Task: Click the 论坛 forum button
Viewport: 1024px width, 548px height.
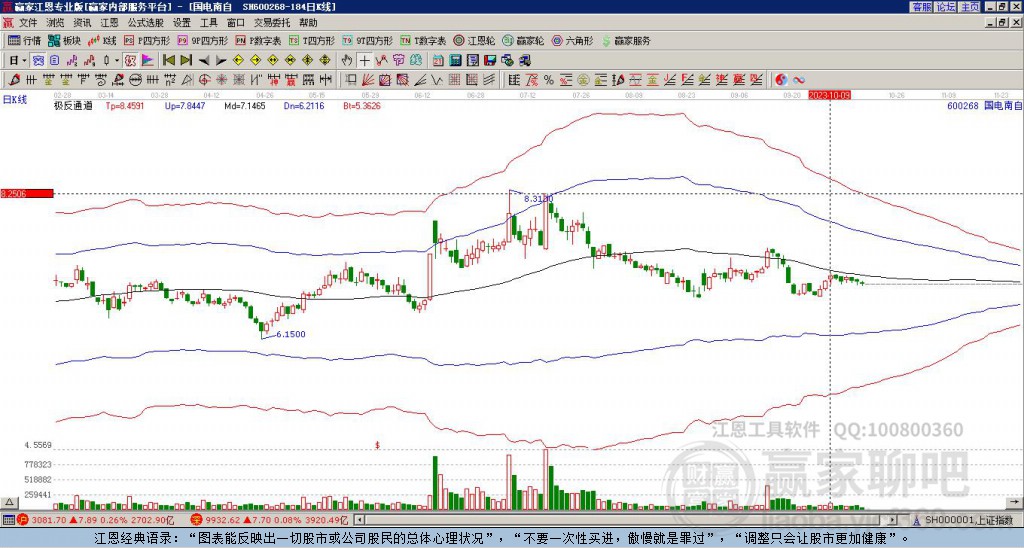Action: point(945,7)
